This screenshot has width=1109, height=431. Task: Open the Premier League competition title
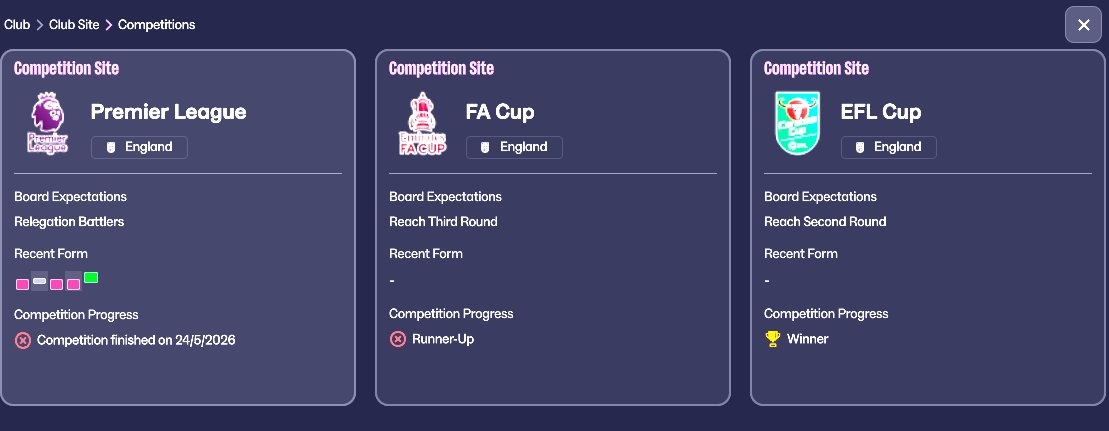(168, 111)
